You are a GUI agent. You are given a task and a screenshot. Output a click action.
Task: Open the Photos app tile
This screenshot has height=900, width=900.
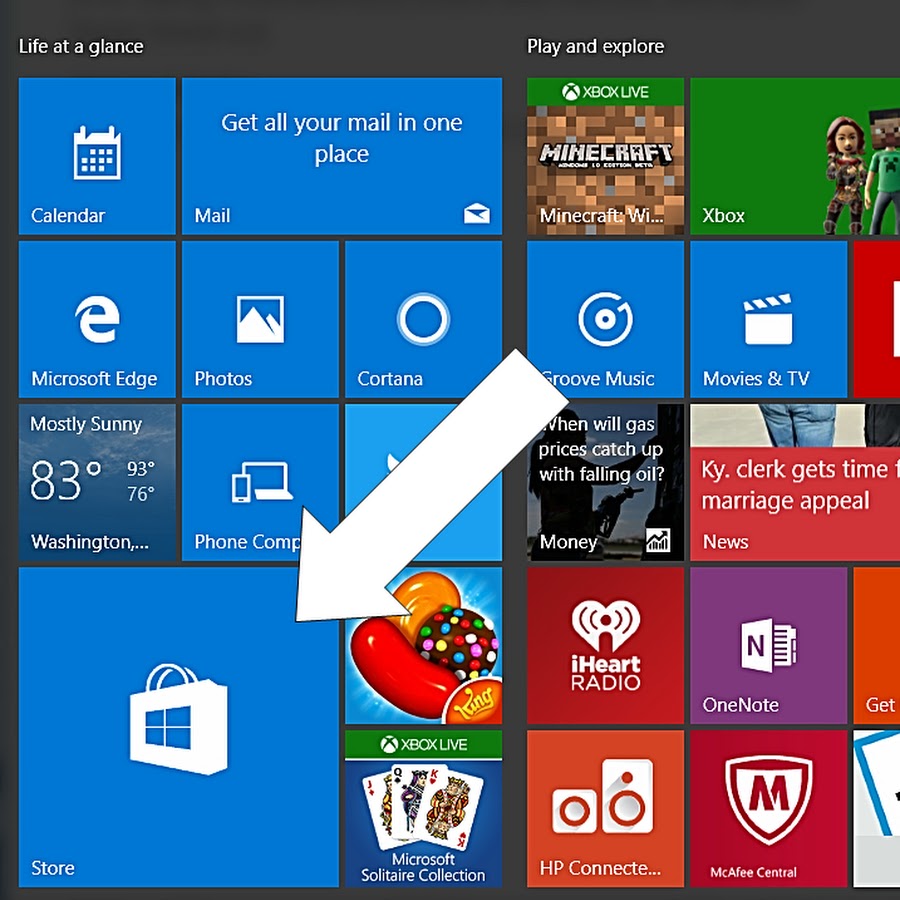pos(260,319)
